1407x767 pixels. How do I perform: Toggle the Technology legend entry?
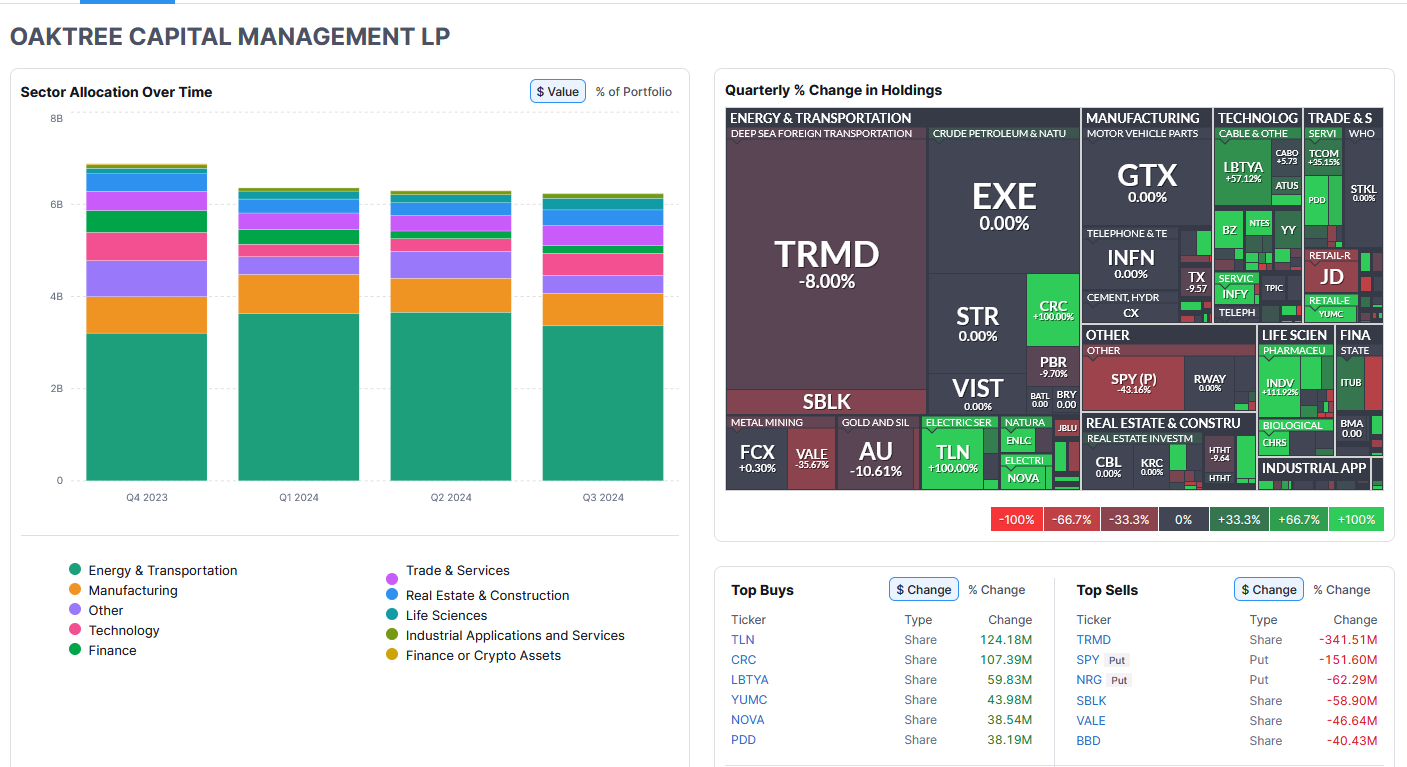click(114, 630)
